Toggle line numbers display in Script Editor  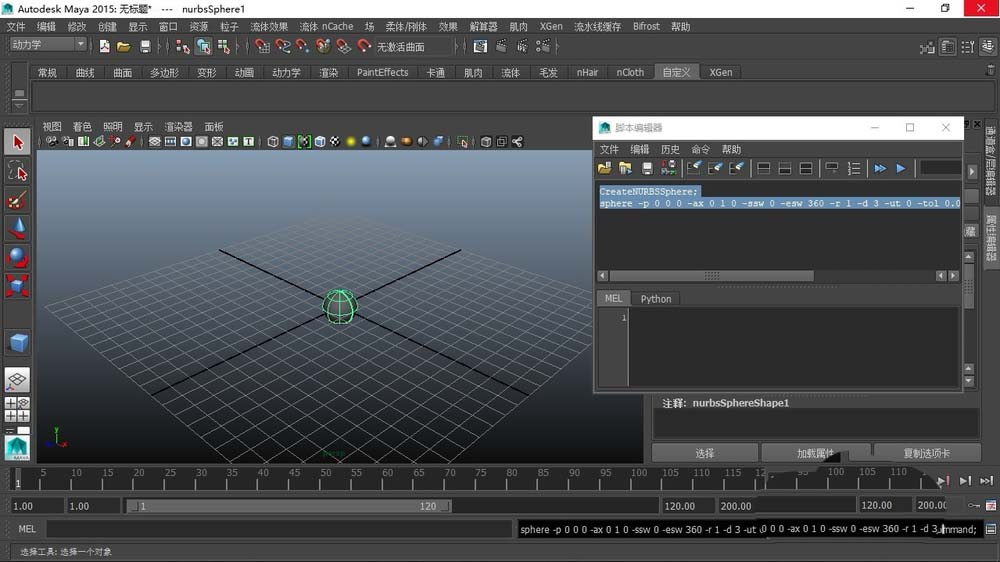(x=854, y=168)
